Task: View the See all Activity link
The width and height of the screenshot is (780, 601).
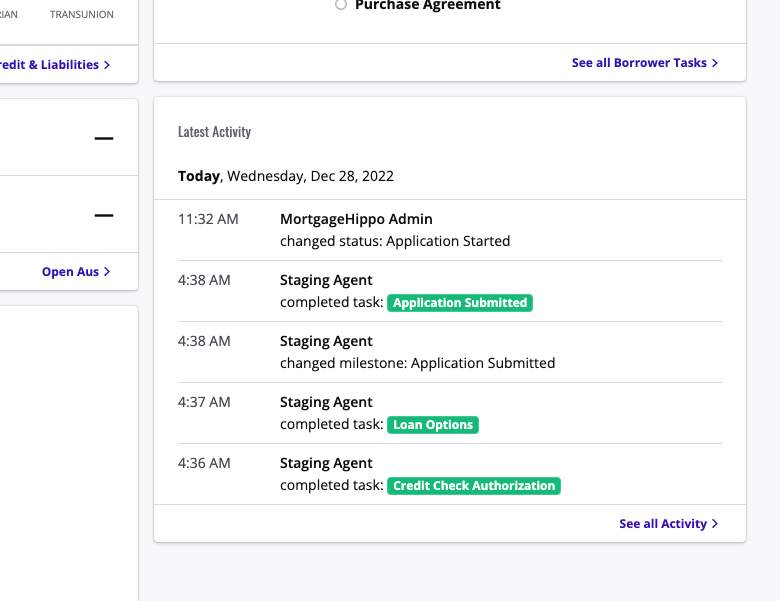Action: pyautogui.click(x=663, y=523)
